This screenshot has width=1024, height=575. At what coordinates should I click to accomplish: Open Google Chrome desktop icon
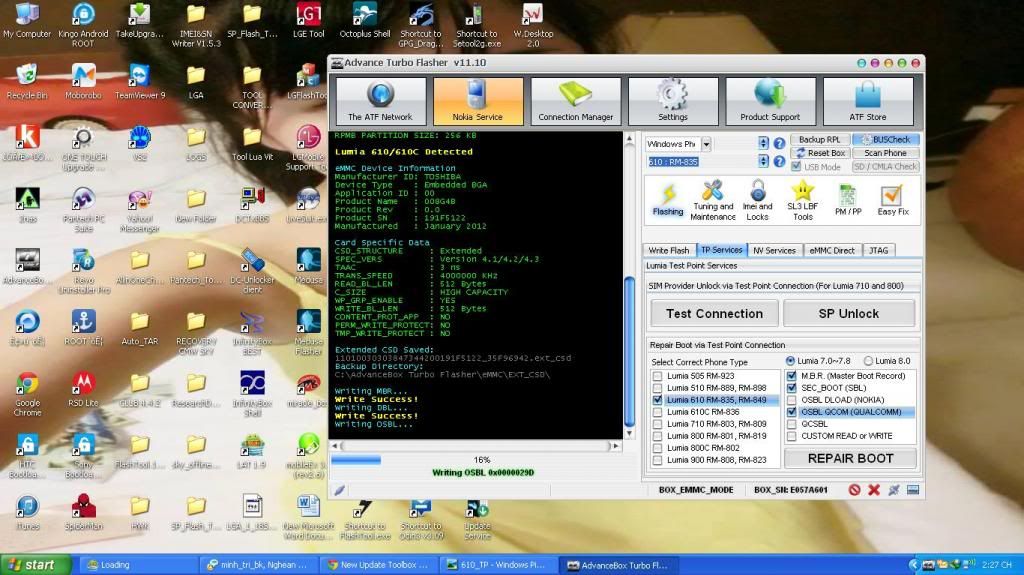(27, 393)
